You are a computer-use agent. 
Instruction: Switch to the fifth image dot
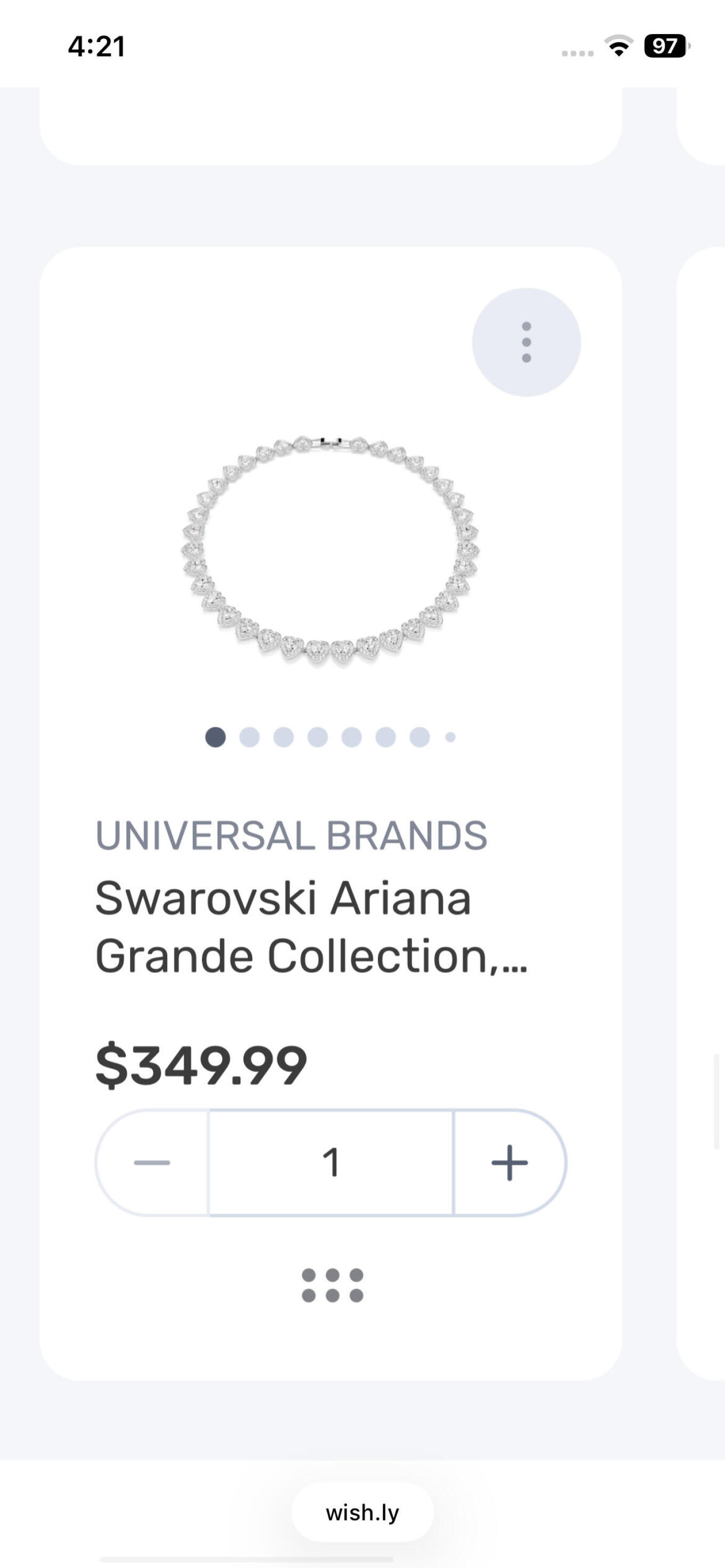(351, 737)
